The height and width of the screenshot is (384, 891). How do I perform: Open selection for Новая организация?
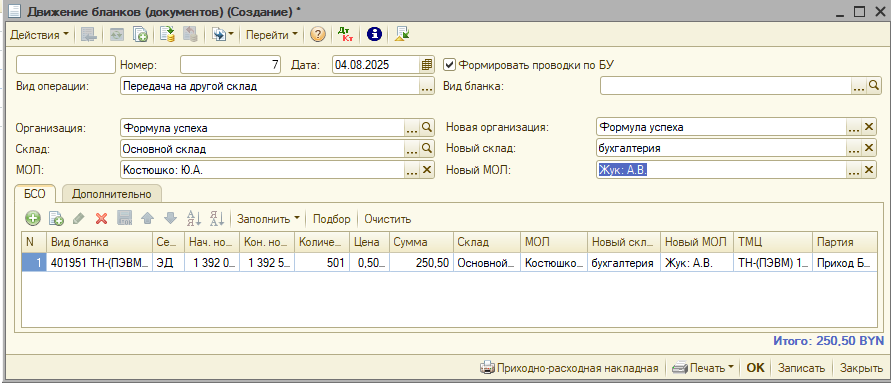(853, 127)
